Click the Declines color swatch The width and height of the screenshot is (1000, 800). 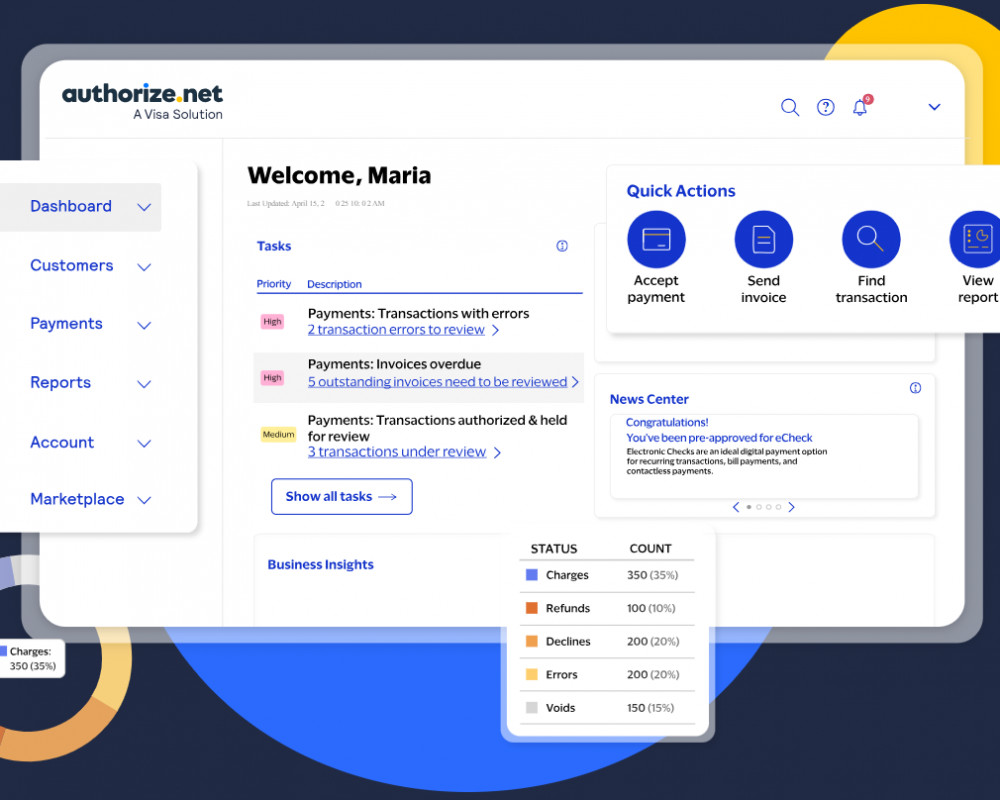tap(531, 641)
